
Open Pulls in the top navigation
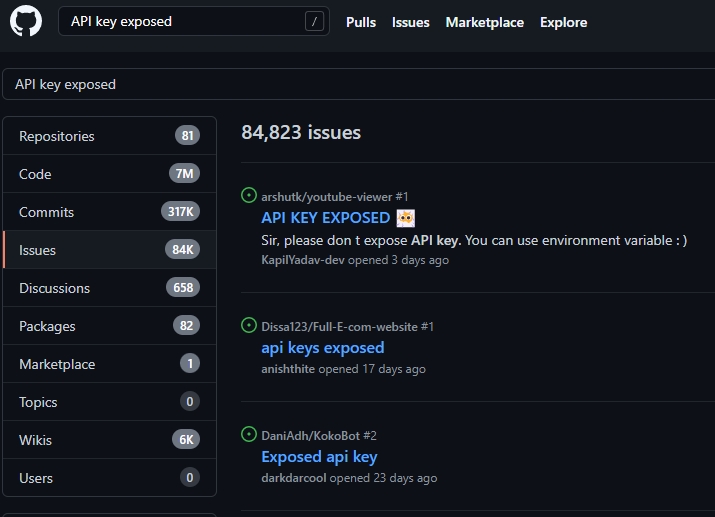pos(361,22)
